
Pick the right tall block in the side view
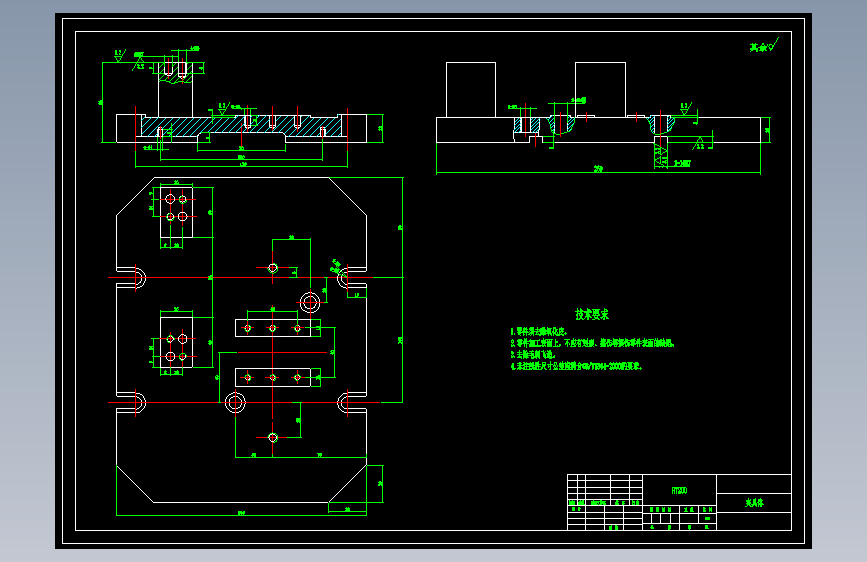[x=600, y=90]
